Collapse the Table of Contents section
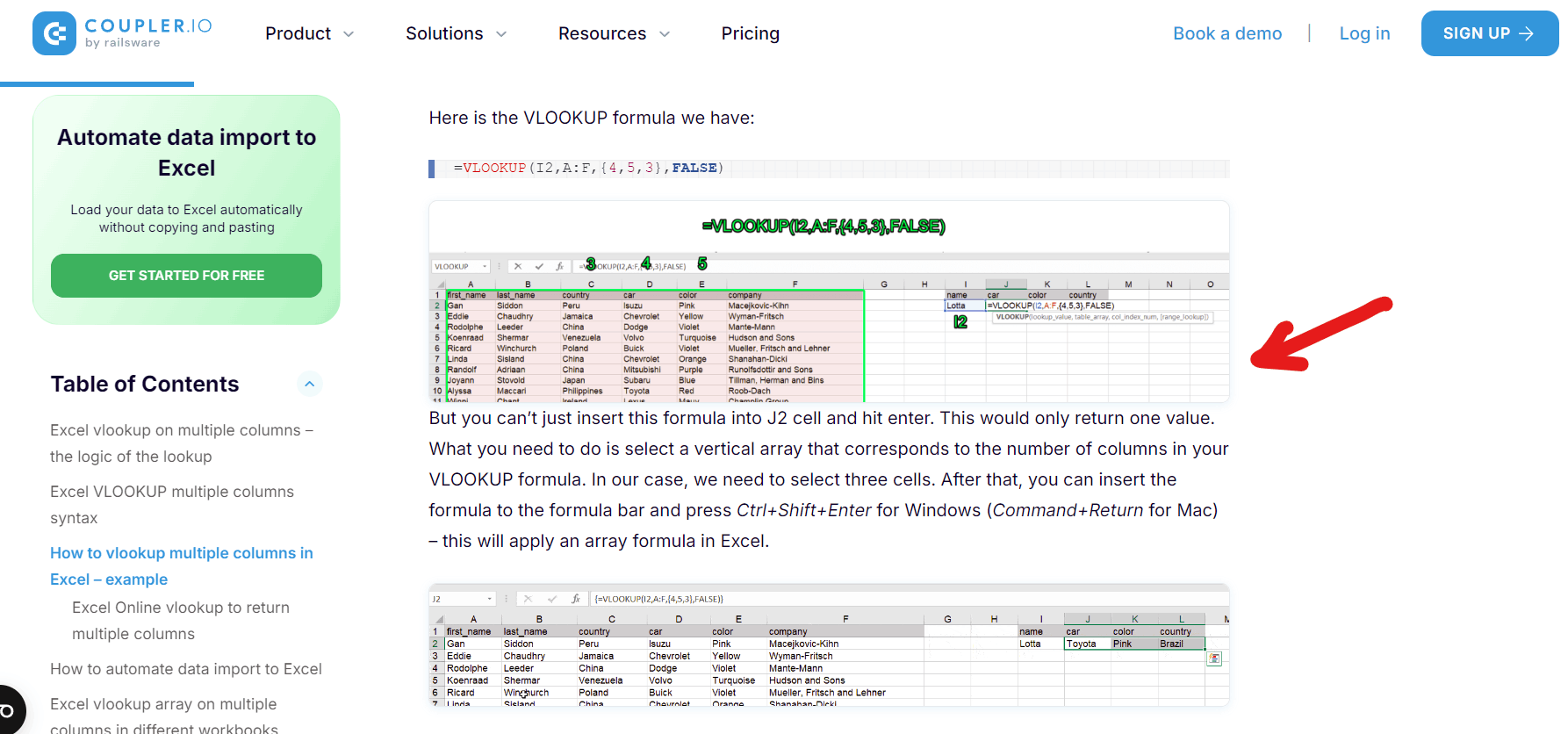 click(309, 384)
